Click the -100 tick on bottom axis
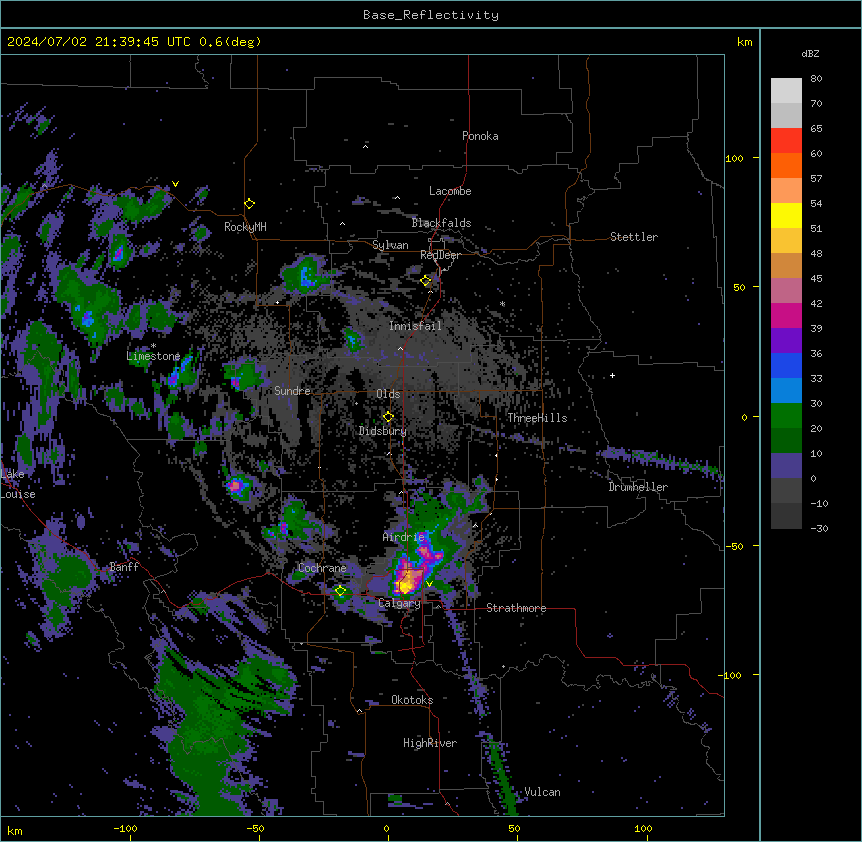This screenshot has width=862, height=842. [x=125, y=828]
